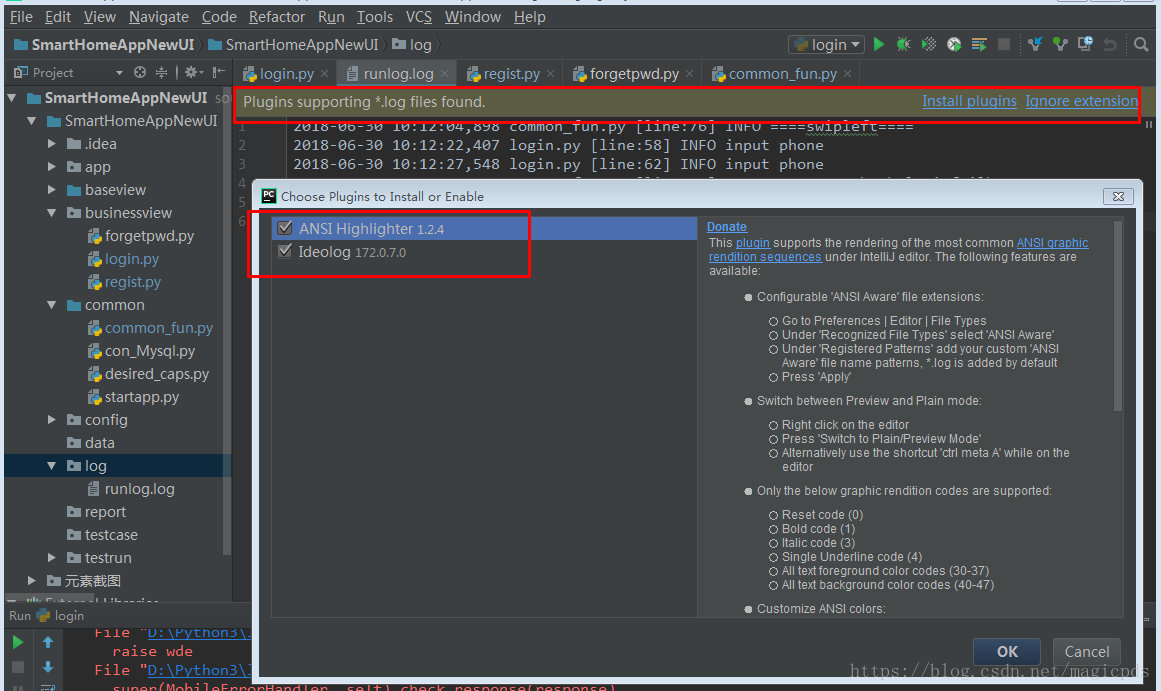Open the Project panel gear settings
Screen dimensions: 1161x691
(x=193, y=73)
